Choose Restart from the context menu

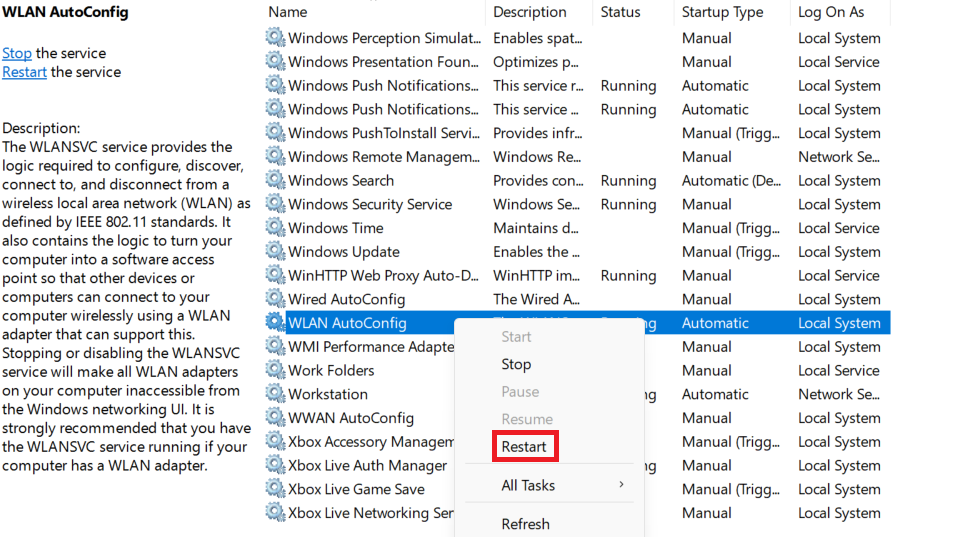pos(524,446)
